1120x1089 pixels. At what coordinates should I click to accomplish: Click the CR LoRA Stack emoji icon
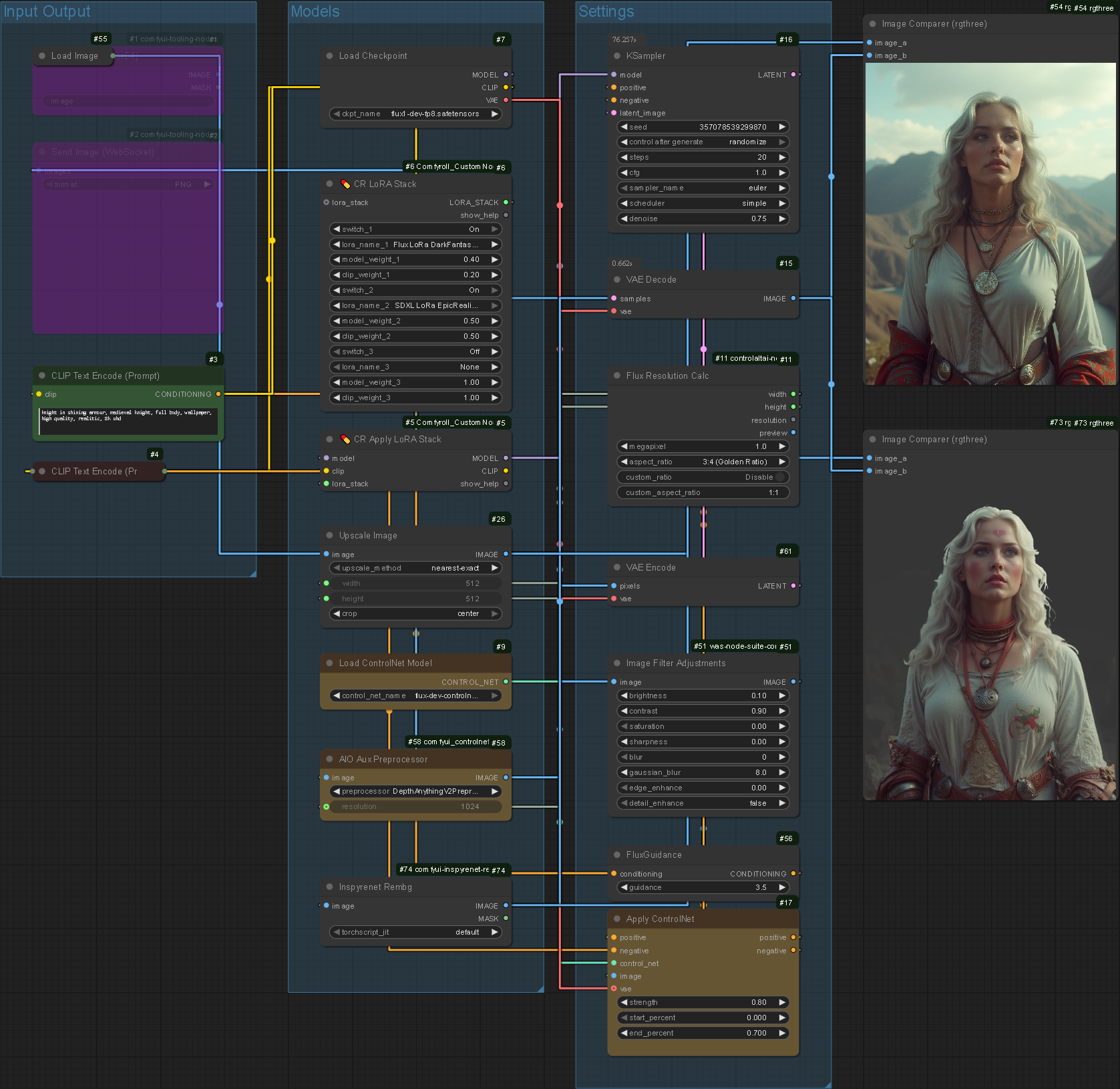coord(345,184)
